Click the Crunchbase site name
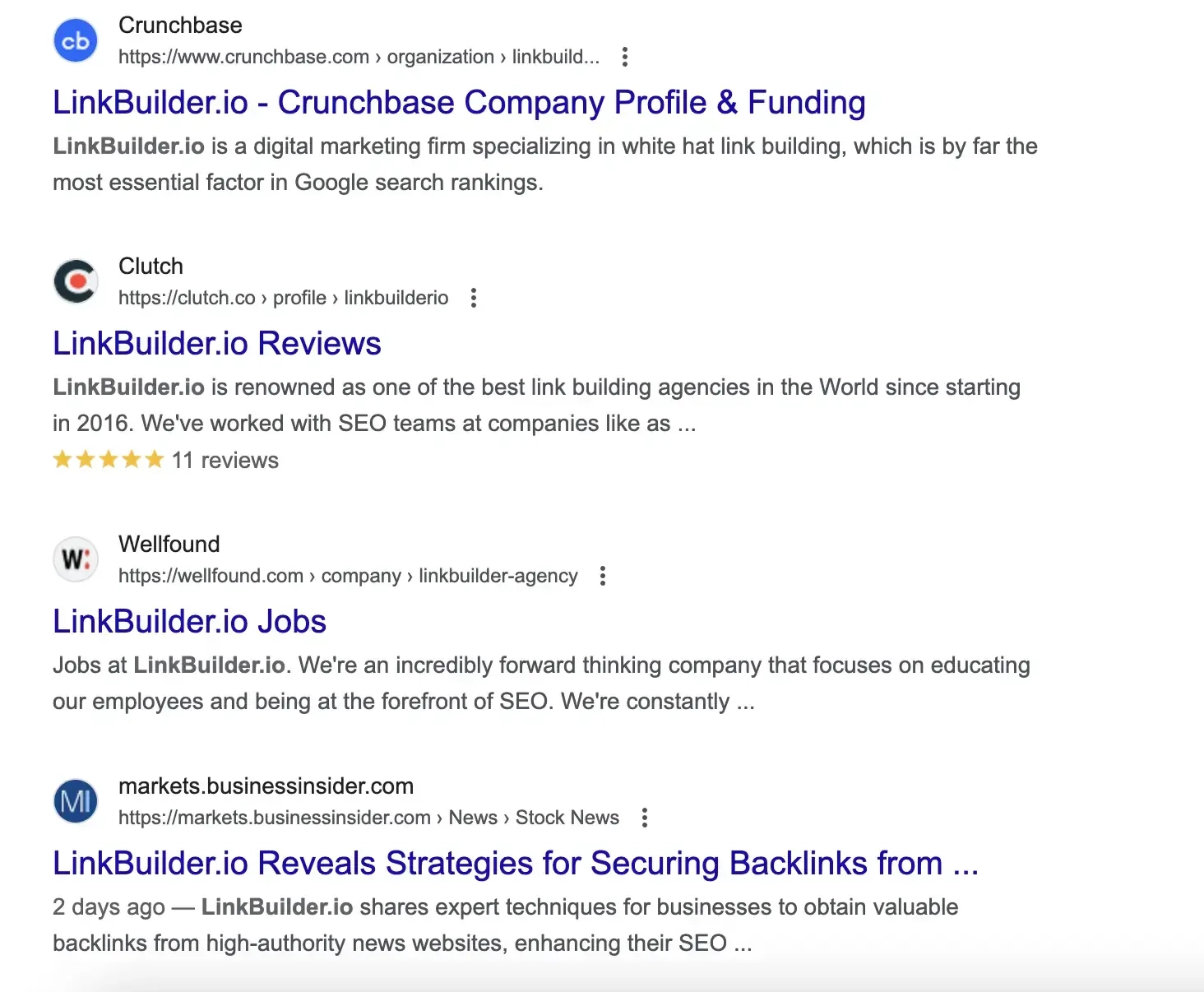The width and height of the screenshot is (1204, 992). (180, 25)
